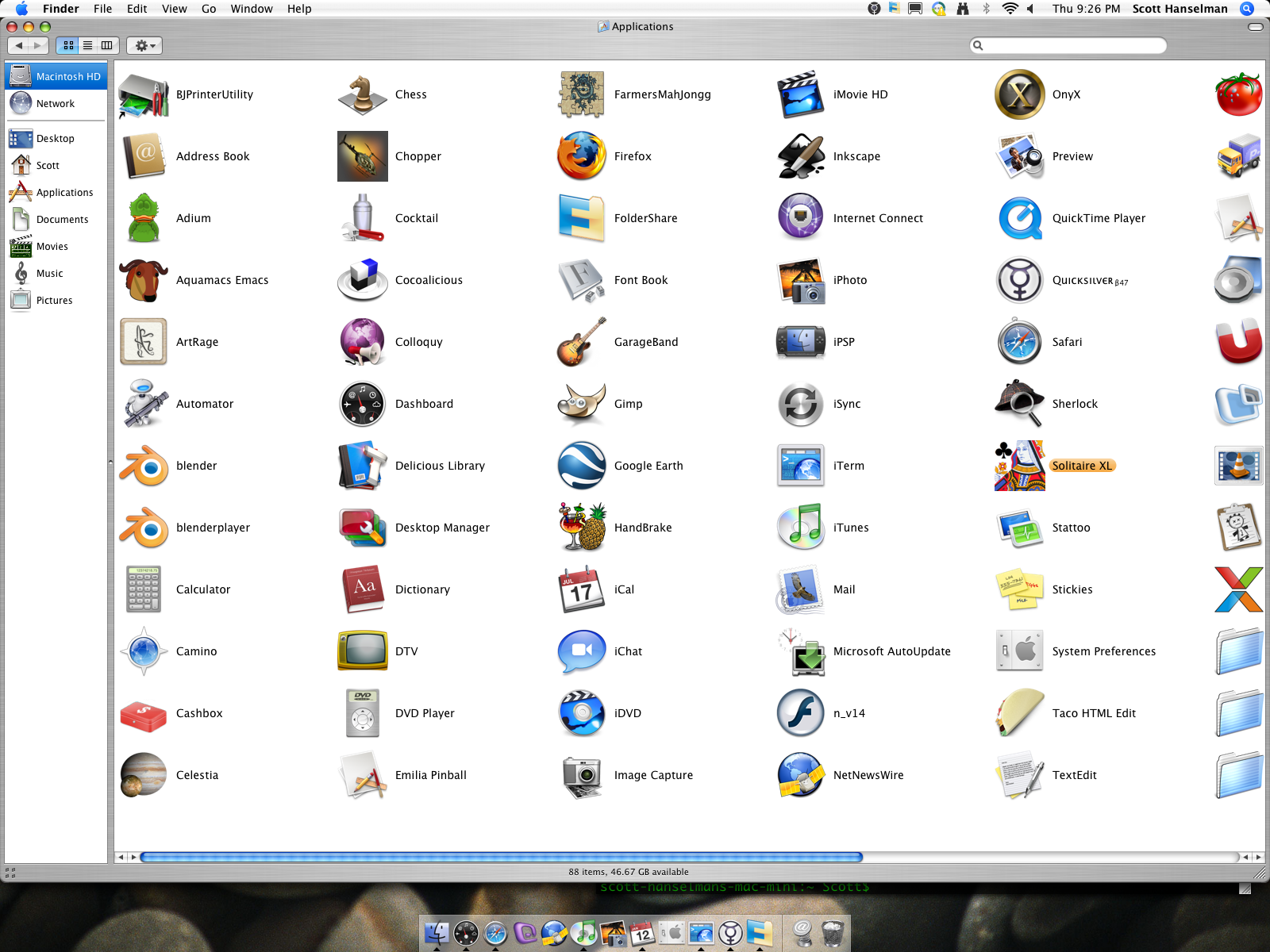The width and height of the screenshot is (1270, 952).
Task: Open the Bluetooth status menu
Action: (x=987, y=9)
